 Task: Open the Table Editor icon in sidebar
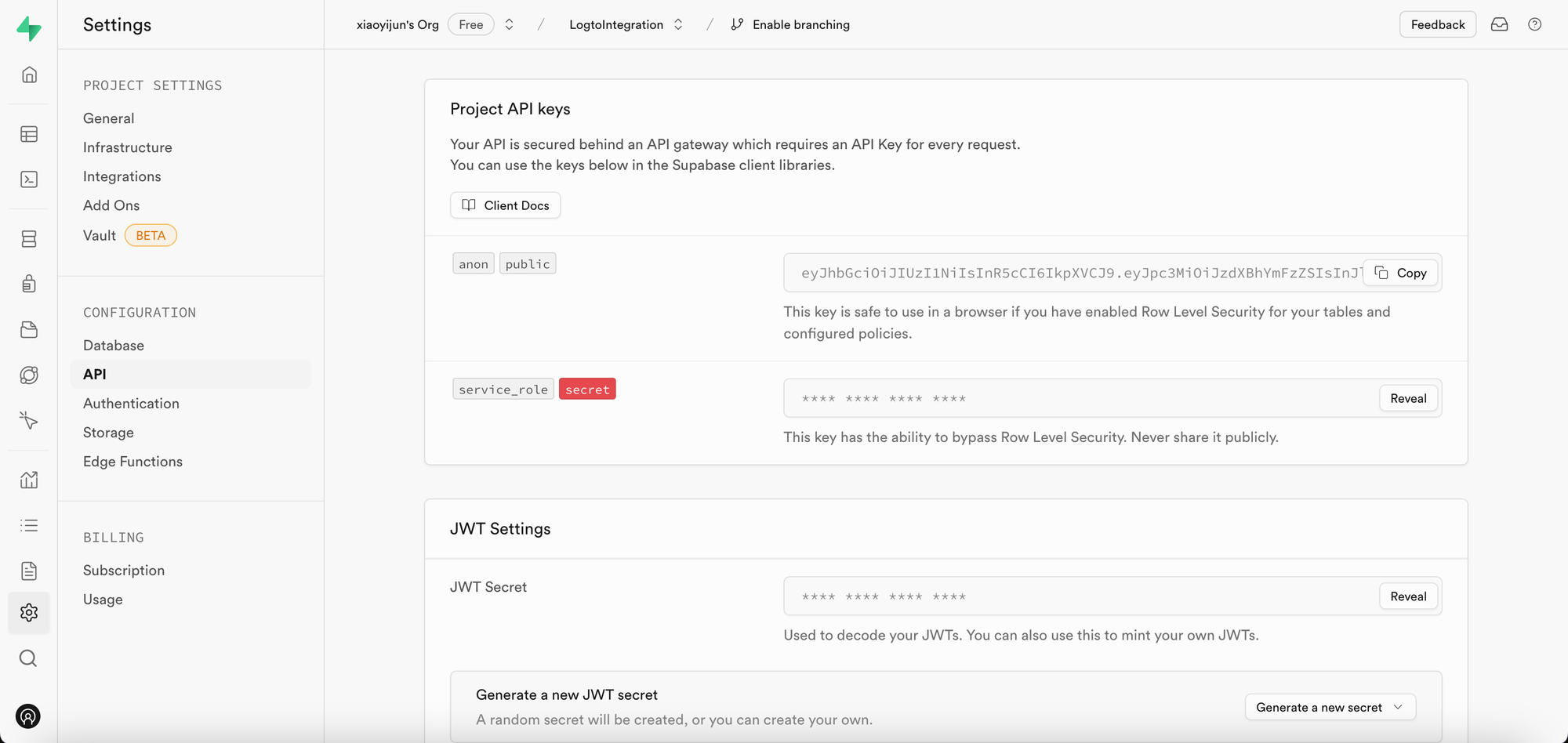point(29,134)
